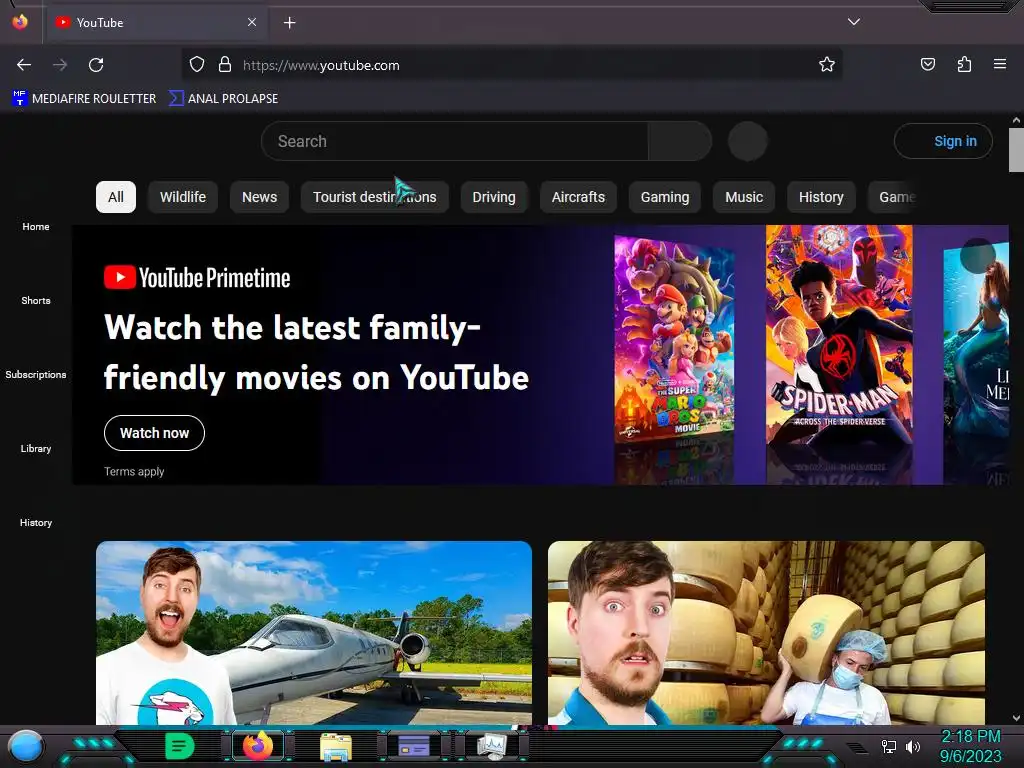The width and height of the screenshot is (1024, 768).
Task: Open the purple window taskbar icon
Action: 413,745
